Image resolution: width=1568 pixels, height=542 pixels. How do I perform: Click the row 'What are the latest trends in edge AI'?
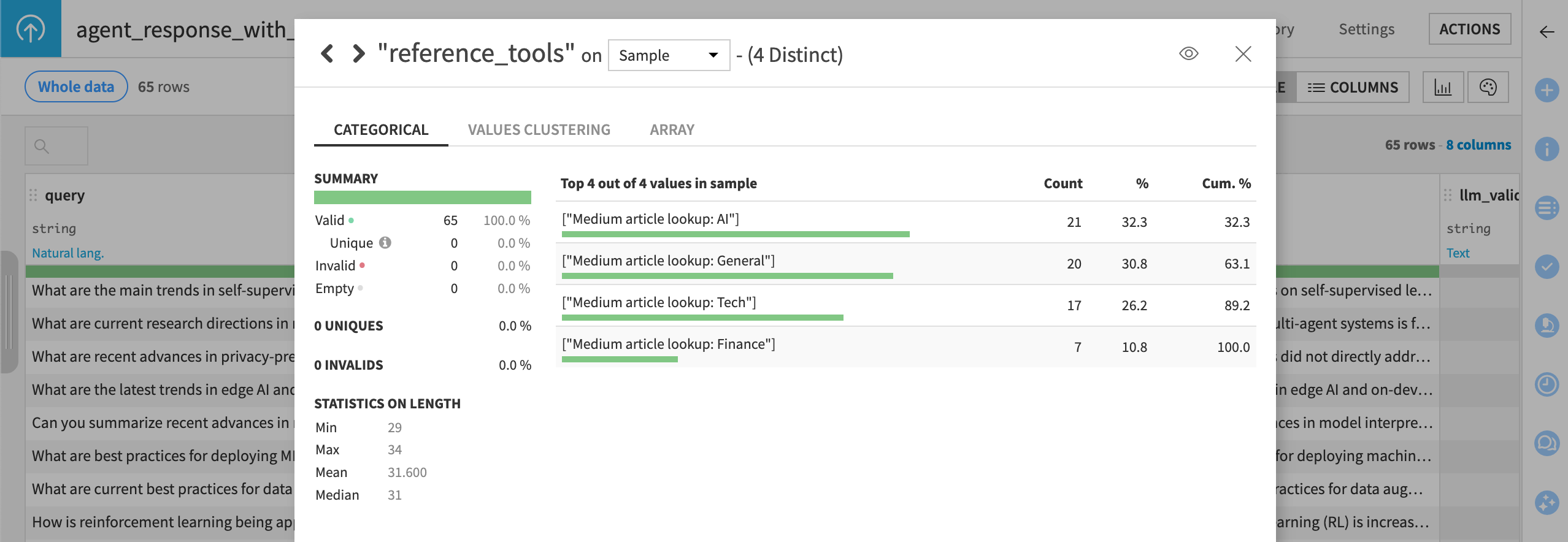tap(161, 390)
